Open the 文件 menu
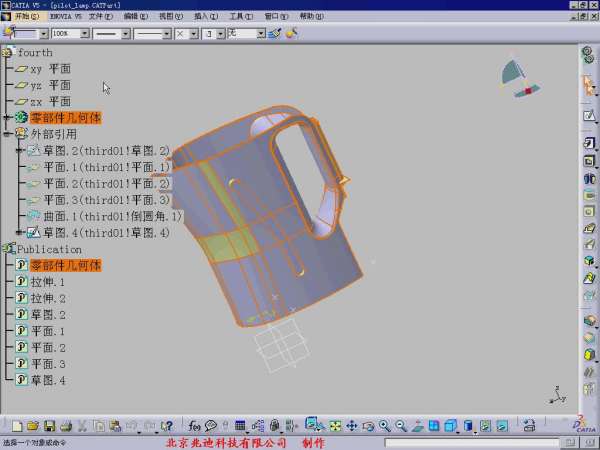The width and height of the screenshot is (600, 450). [x=101, y=16]
